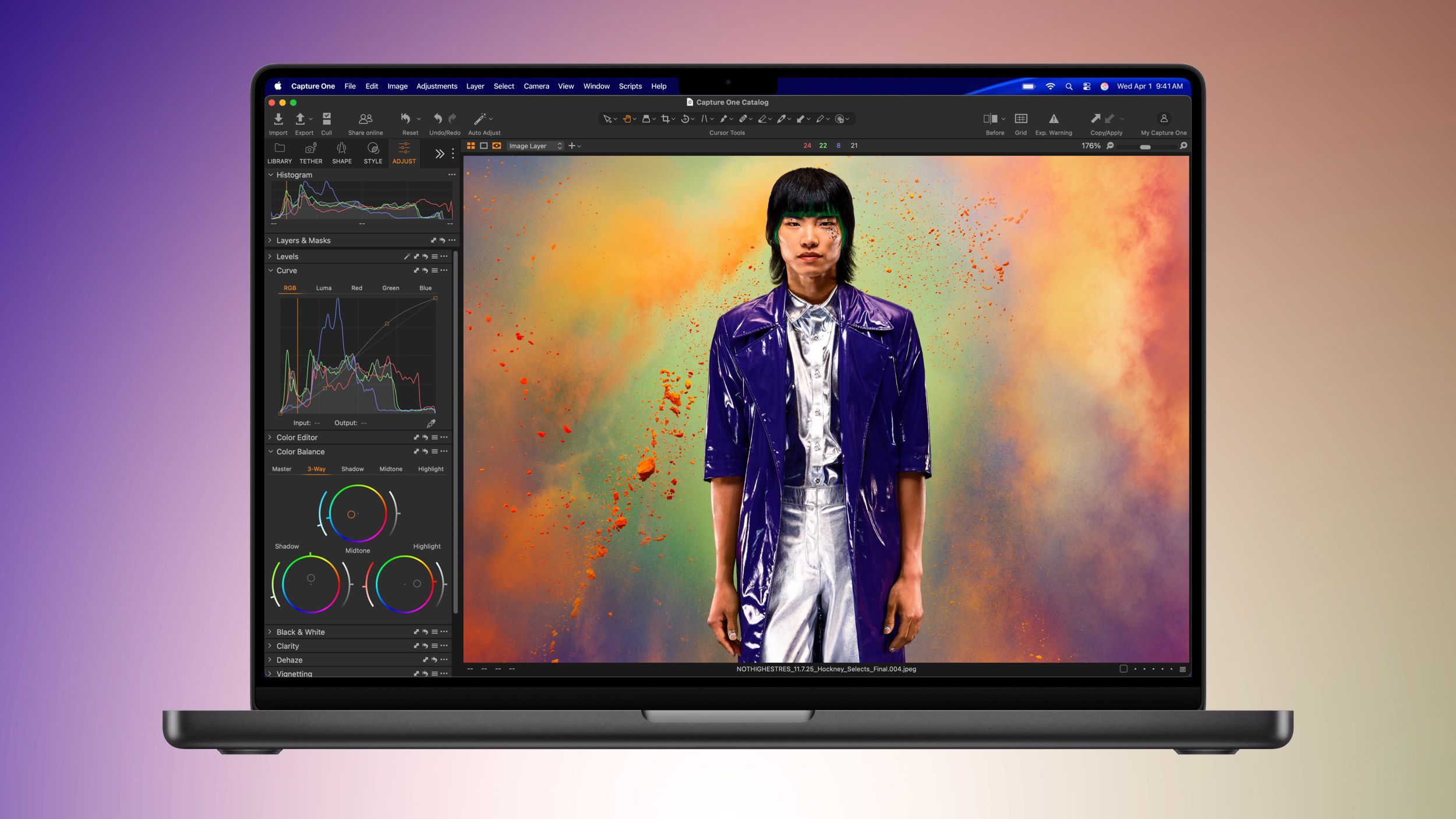Click the Auto Adjust wand icon

pyautogui.click(x=480, y=118)
